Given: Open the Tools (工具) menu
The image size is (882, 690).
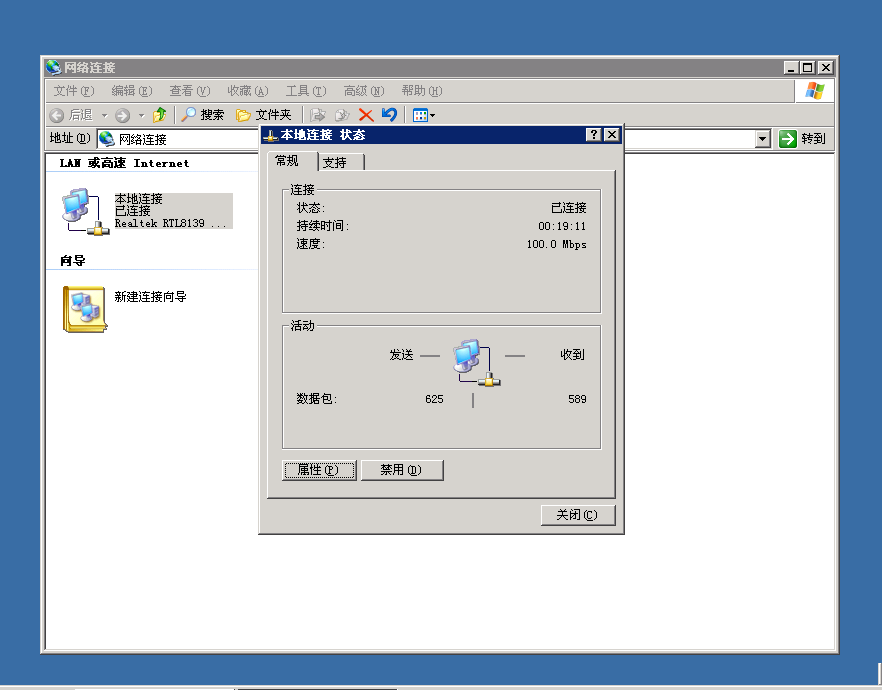Looking at the screenshot, I should pos(306,91).
